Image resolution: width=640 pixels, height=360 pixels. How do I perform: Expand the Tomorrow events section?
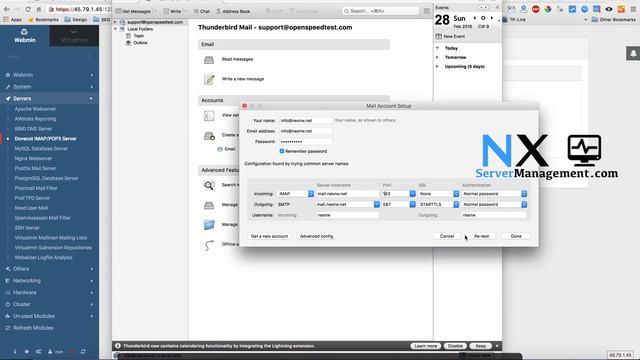point(438,58)
